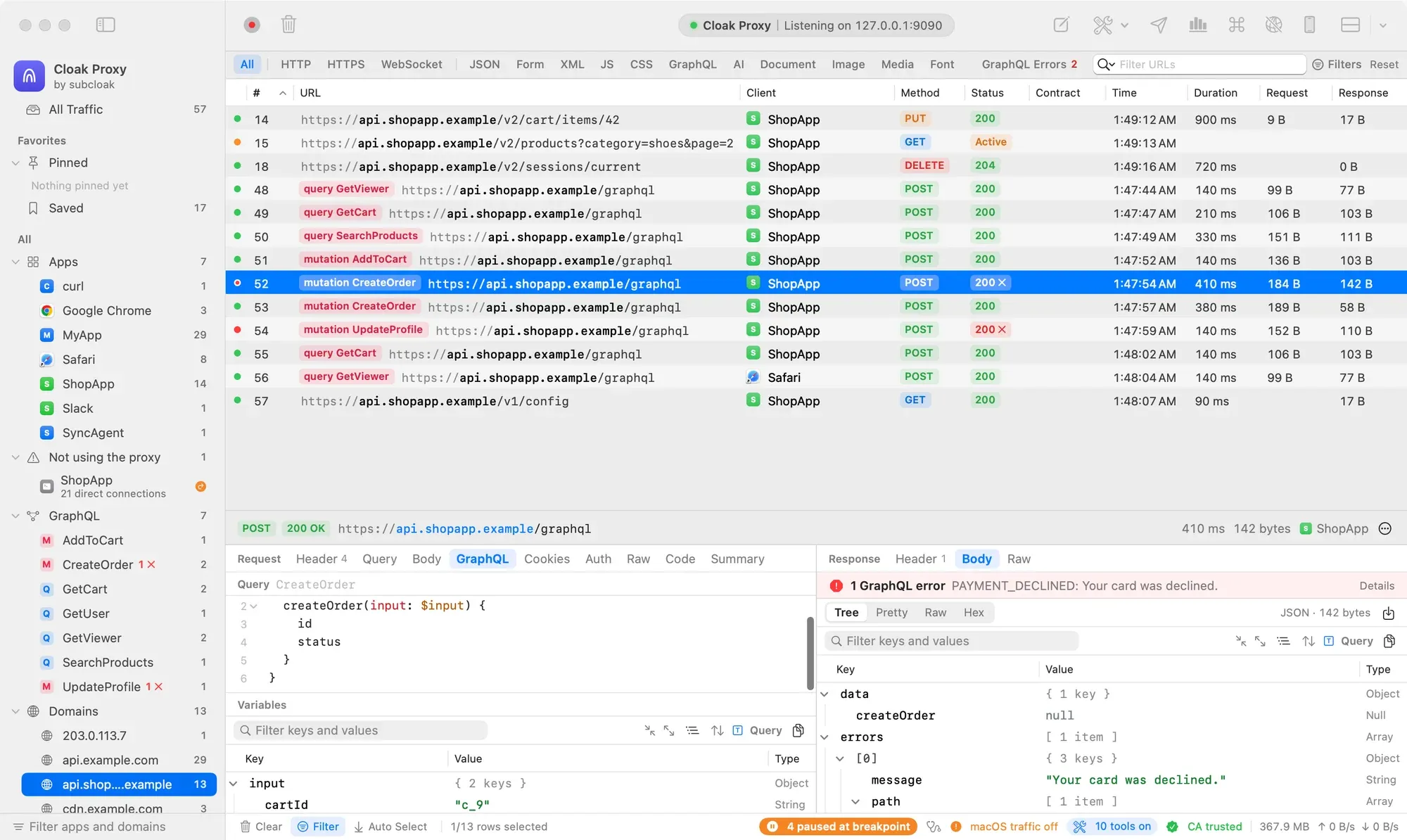Open Details for the GraphQL error

pos(1377,585)
